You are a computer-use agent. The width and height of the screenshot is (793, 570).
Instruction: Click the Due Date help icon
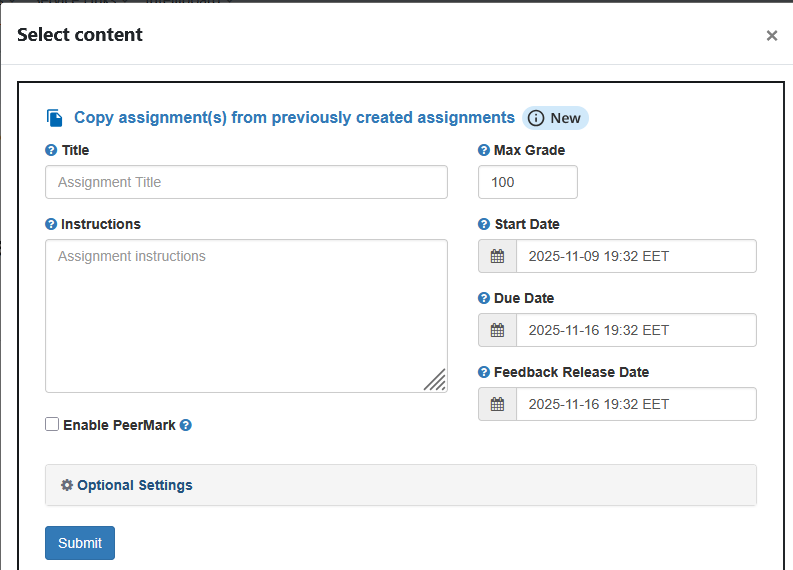click(x=484, y=298)
